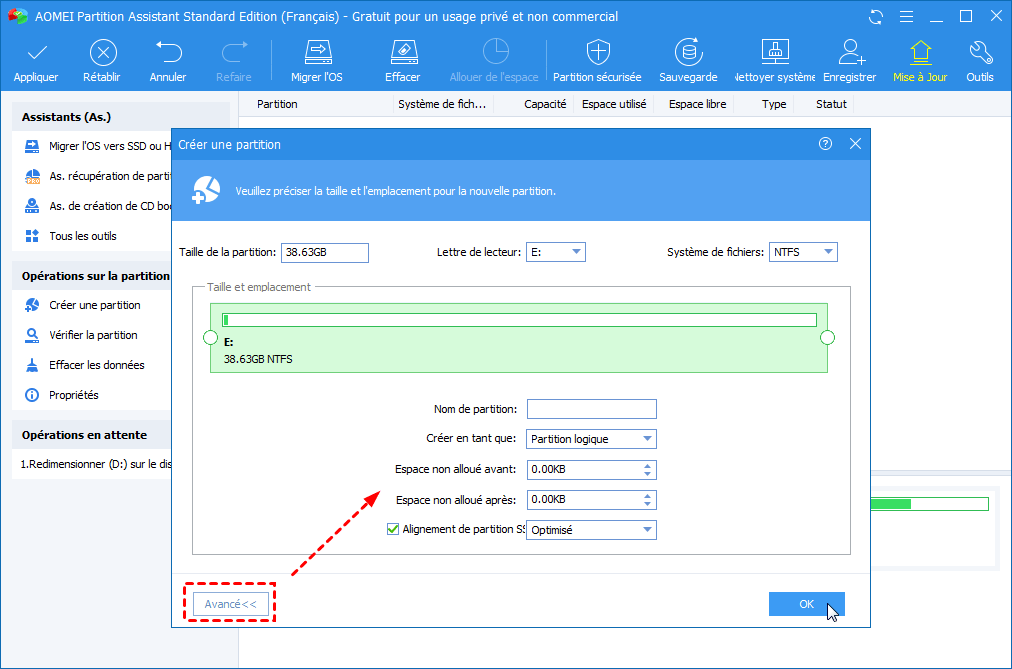Click the E: partition green bar
The width and height of the screenshot is (1012, 669).
click(519, 338)
